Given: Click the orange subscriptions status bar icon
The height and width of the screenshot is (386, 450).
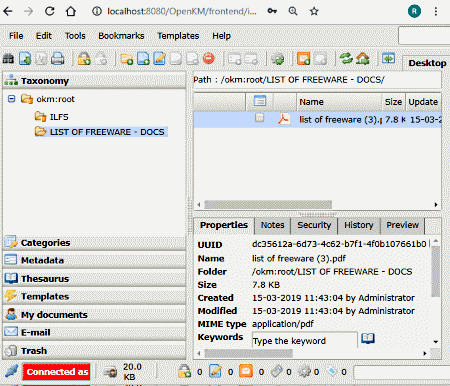Looking at the screenshot, I should 246,371.
